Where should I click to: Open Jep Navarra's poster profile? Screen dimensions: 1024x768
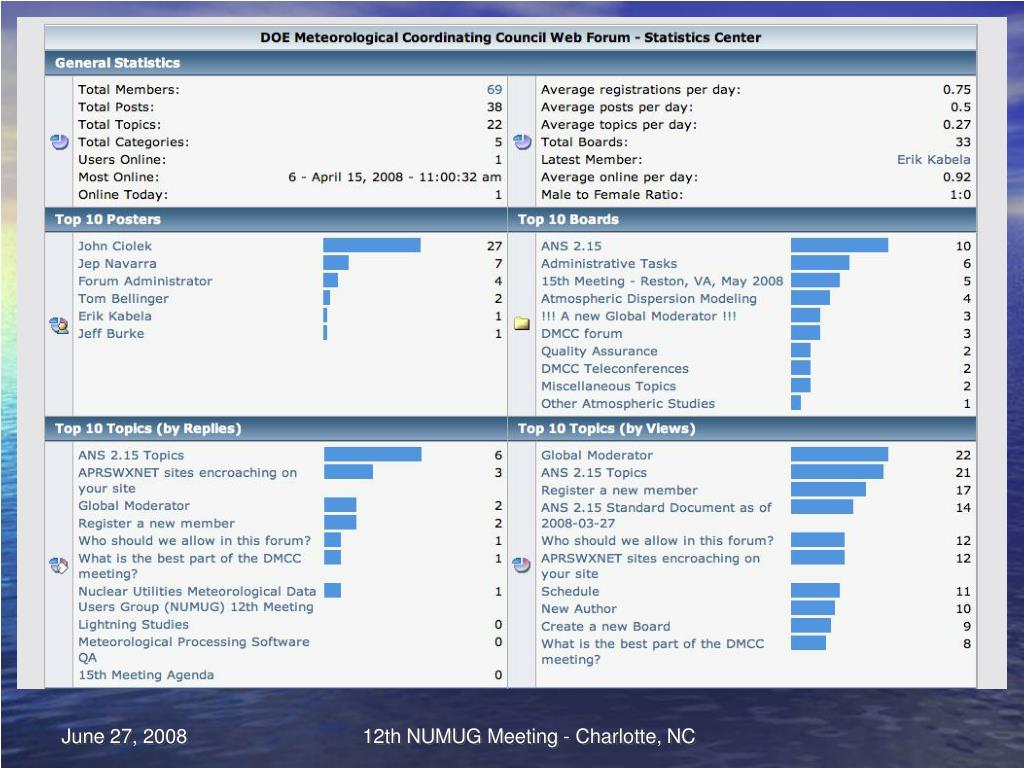117,264
